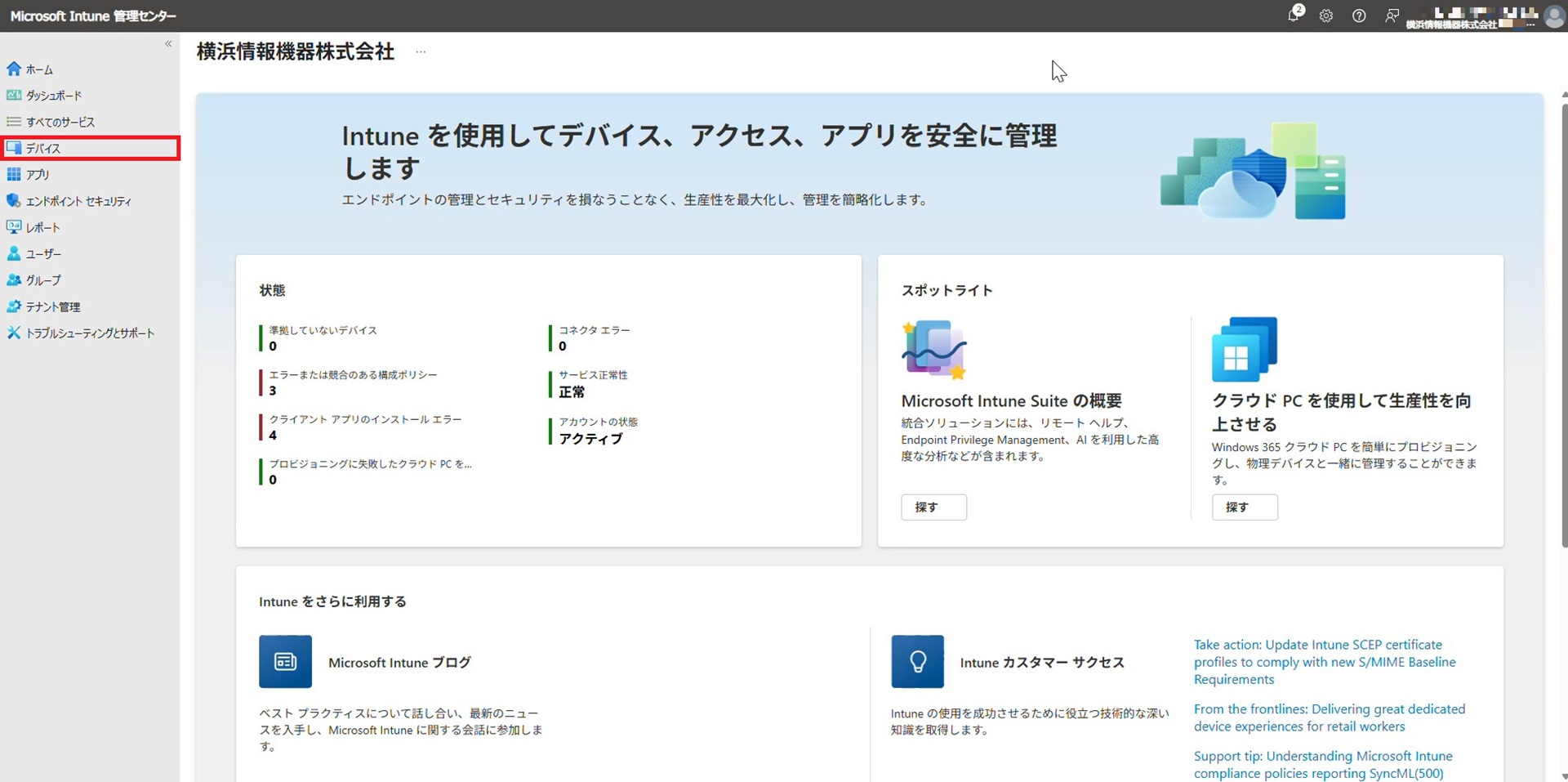
Task: Go to テナント管理 in the sidebar
Action: [x=52, y=306]
